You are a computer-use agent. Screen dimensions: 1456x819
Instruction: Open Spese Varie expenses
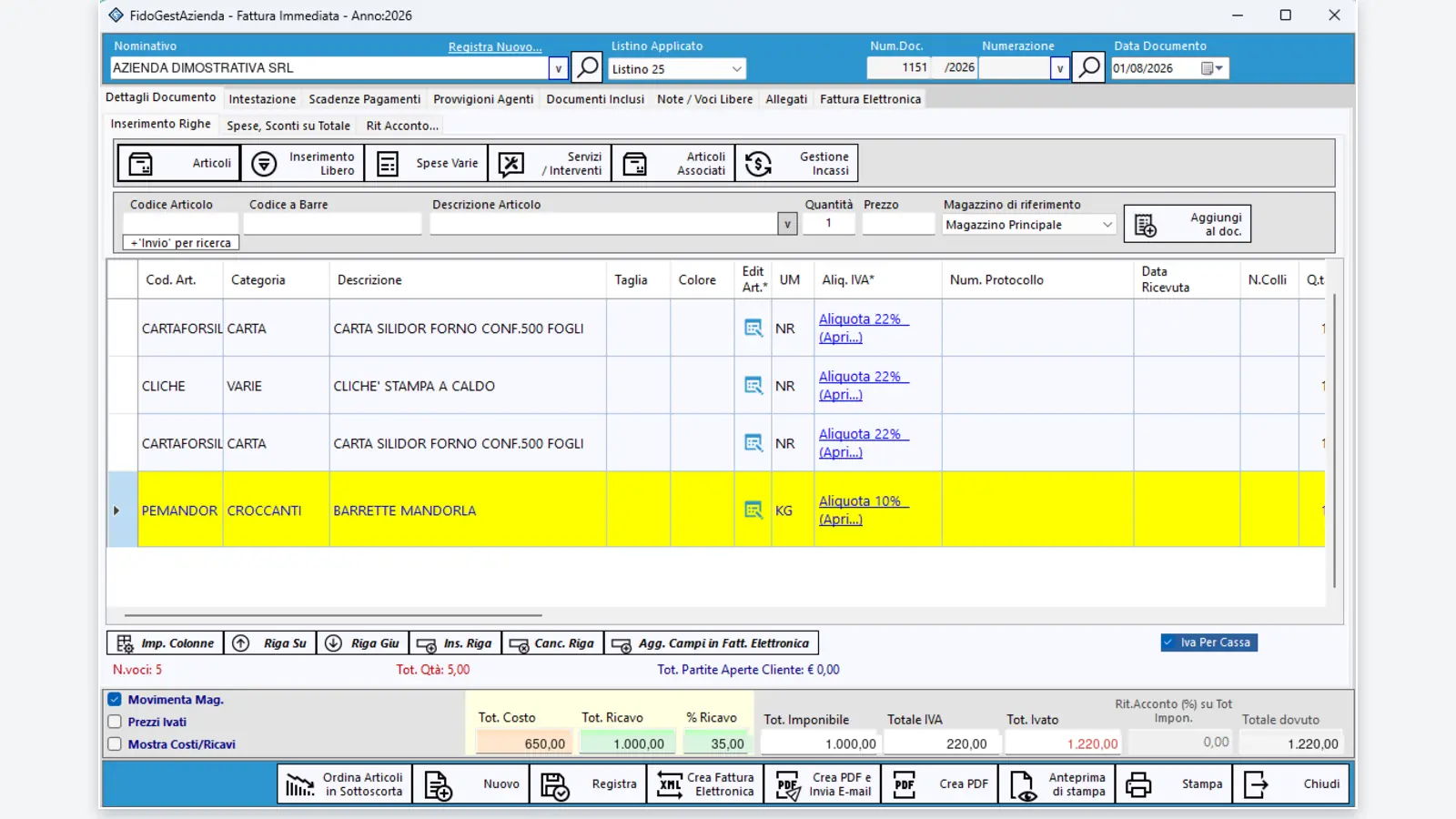(427, 164)
